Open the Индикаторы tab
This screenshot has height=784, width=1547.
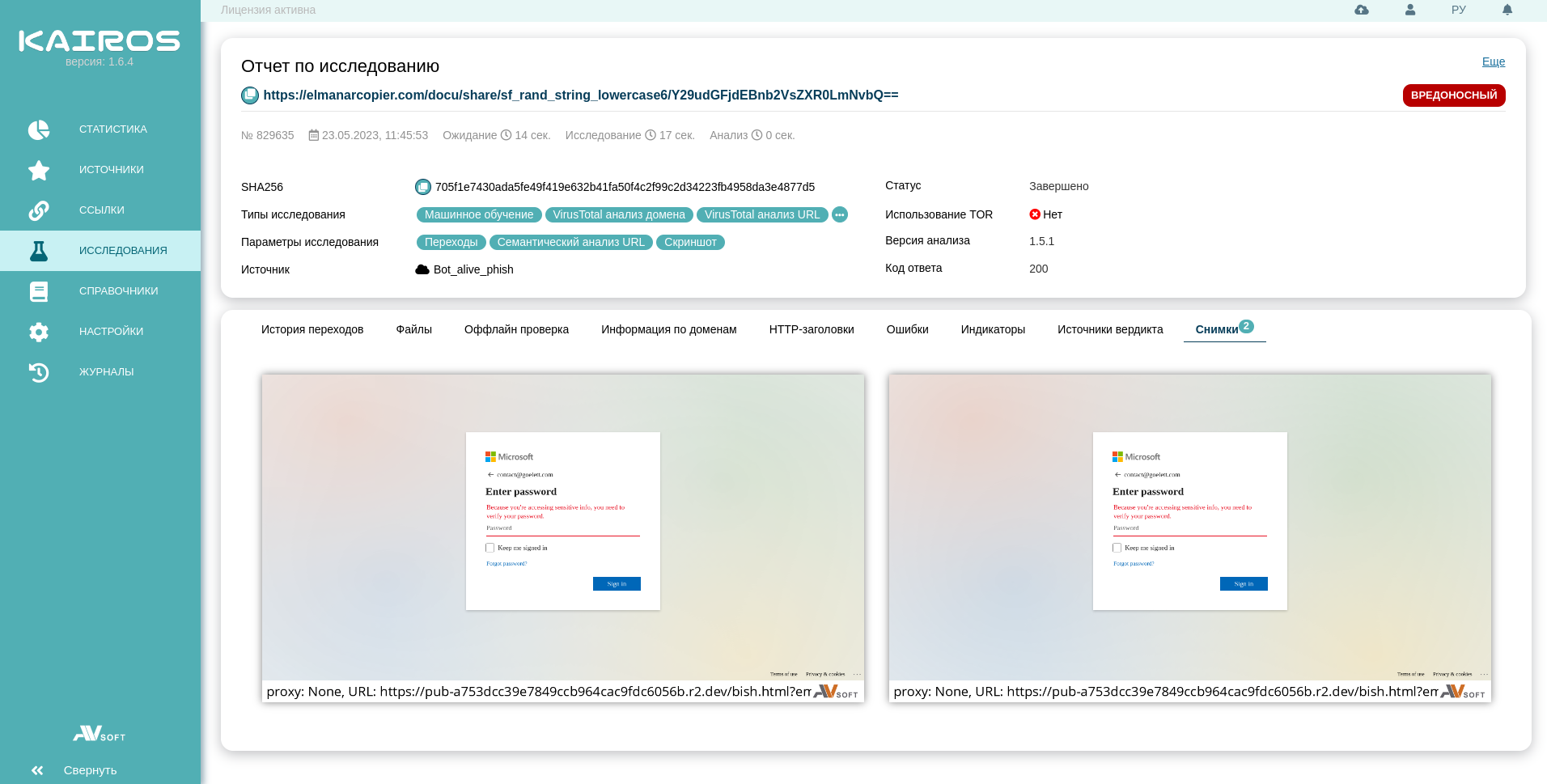pyautogui.click(x=992, y=329)
